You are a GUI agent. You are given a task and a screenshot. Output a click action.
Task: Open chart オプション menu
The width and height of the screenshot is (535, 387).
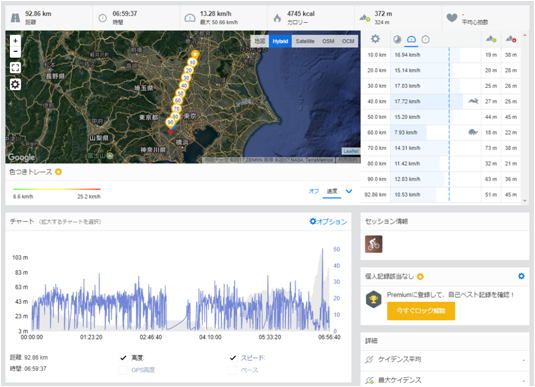(328, 221)
